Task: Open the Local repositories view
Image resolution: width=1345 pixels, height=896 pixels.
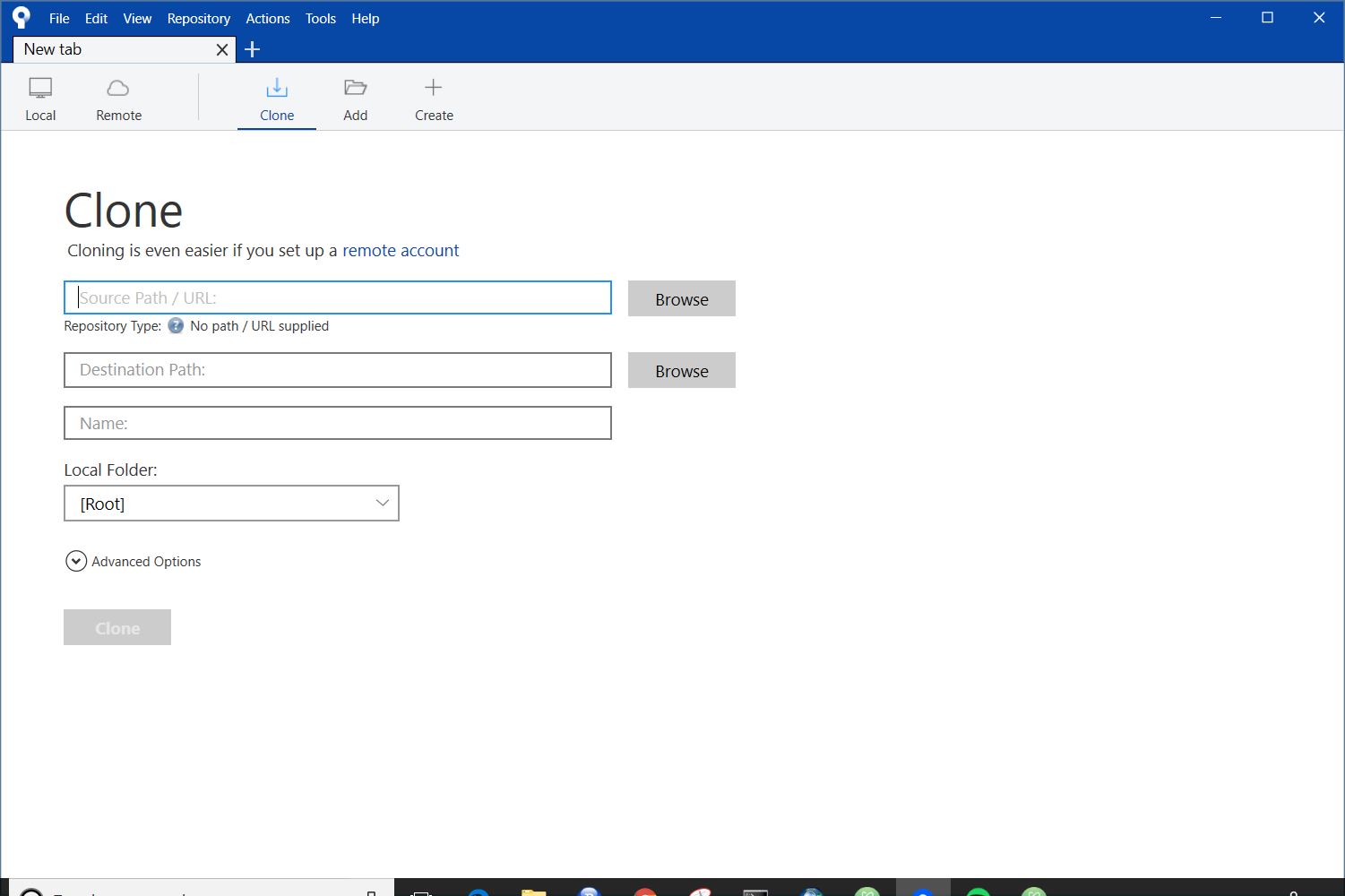Action: tap(40, 99)
